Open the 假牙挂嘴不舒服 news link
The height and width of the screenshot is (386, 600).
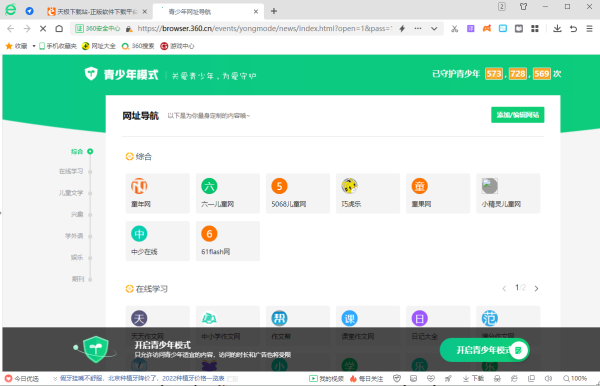pyautogui.click(x=142, y=379)
